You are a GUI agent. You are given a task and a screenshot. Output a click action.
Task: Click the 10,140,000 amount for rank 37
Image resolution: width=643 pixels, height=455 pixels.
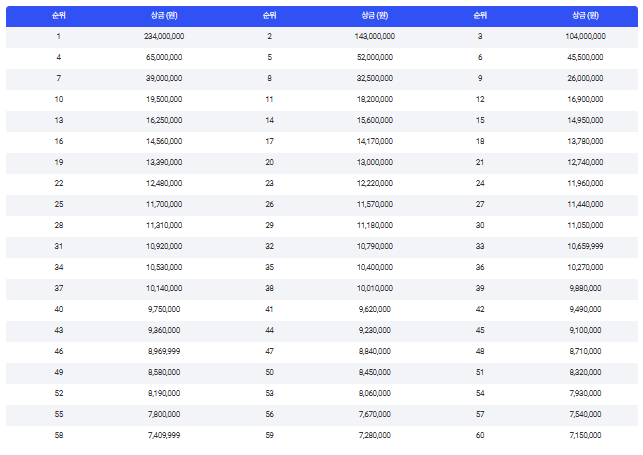[164, 288]
